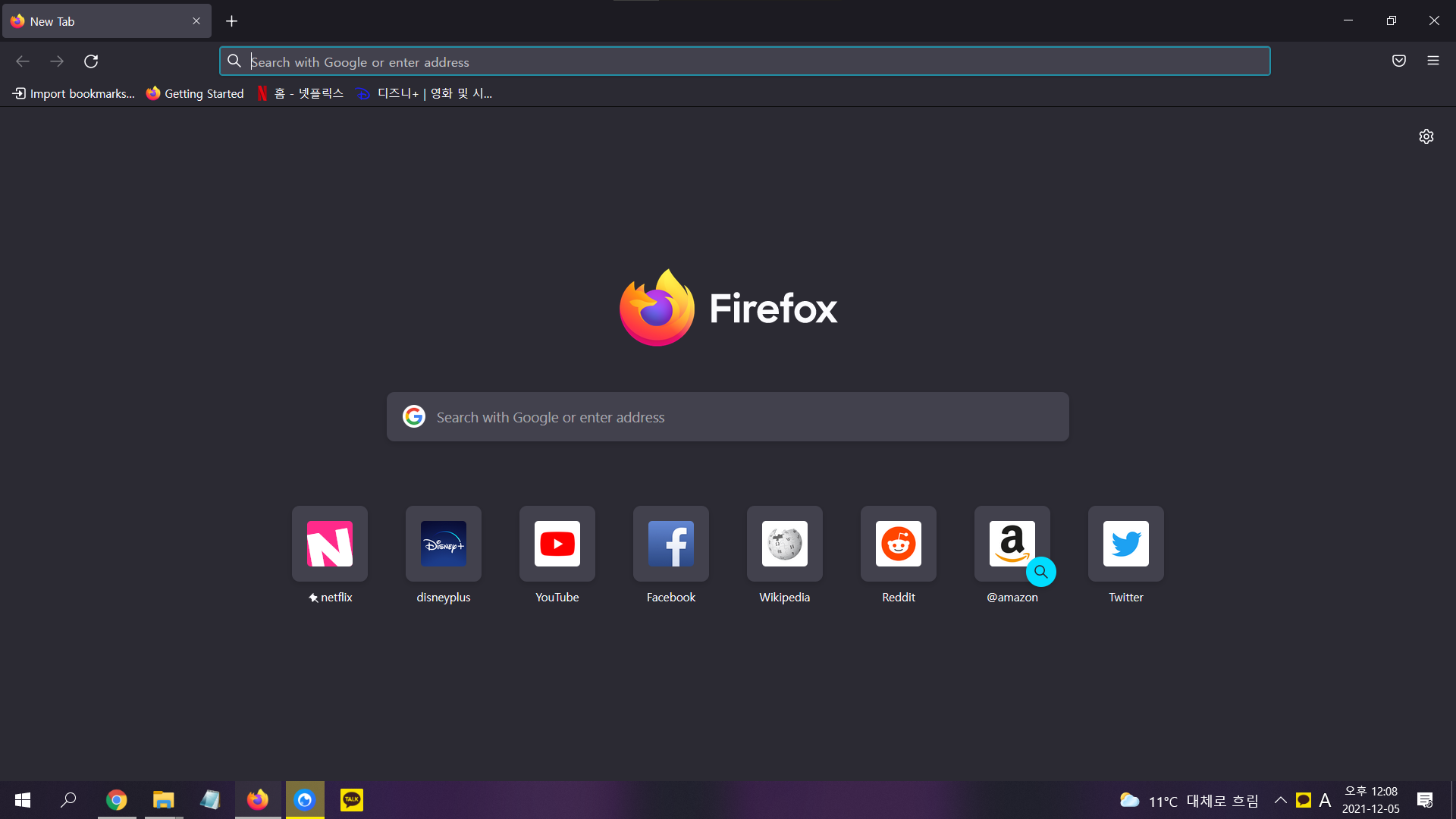This screenshot has width=1456, height=819.
Task: Open the Twitter shortcut tile
Action: point(1126,555)
